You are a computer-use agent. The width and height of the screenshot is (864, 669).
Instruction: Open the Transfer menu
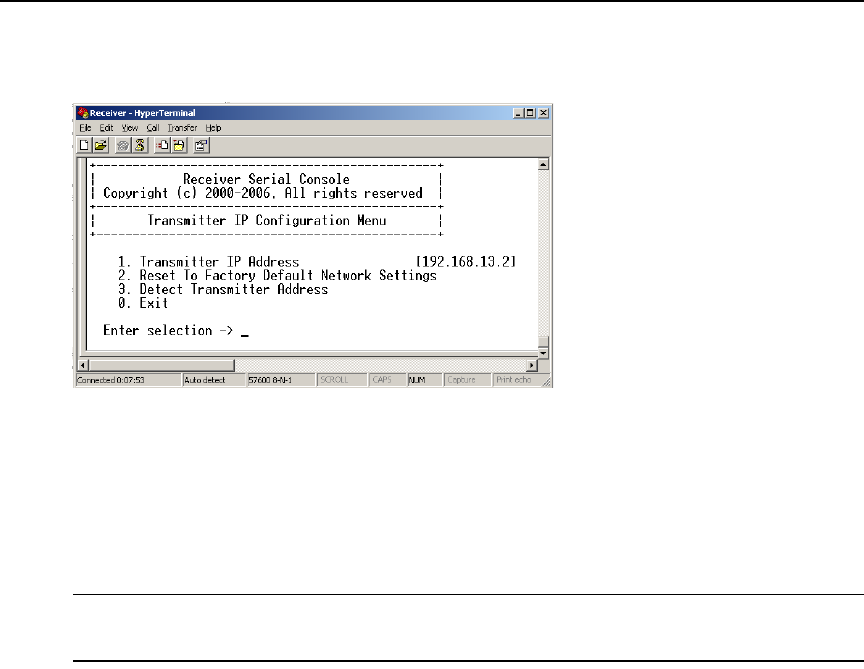point(182,128)
